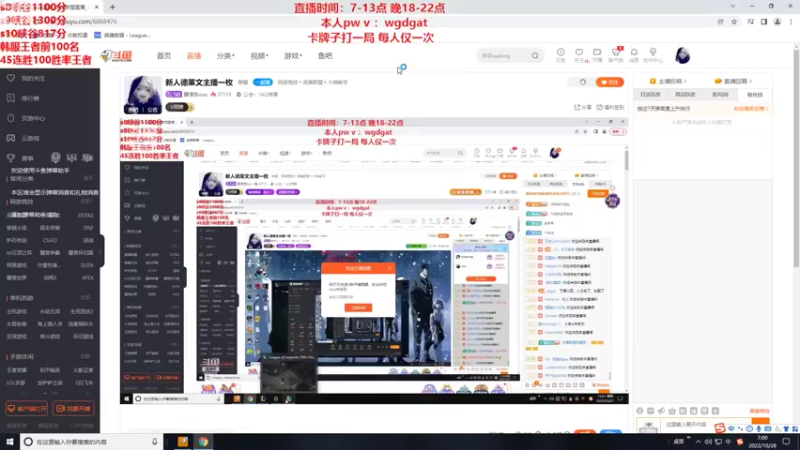Viewport: 800px width, 450px height.
Task: Open the 直播回看 link in the right panel
Action: 733,81
